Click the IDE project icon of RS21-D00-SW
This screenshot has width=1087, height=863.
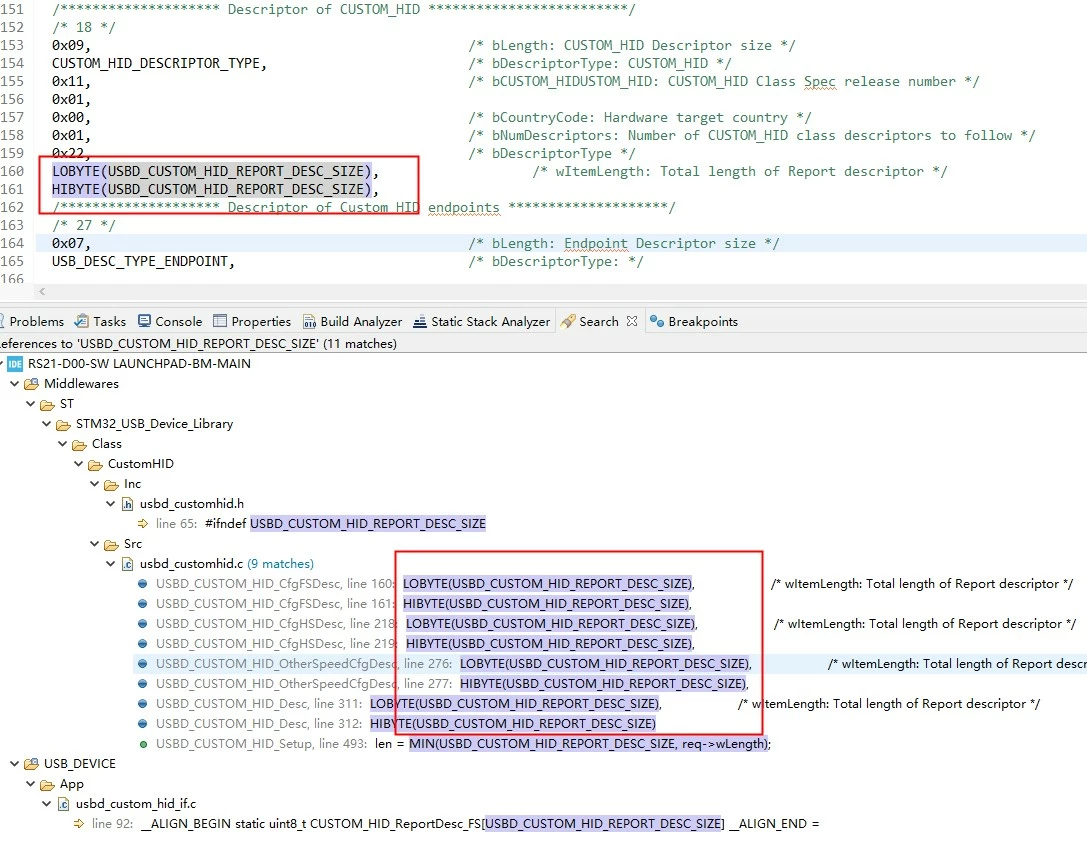tap(15, 364)
